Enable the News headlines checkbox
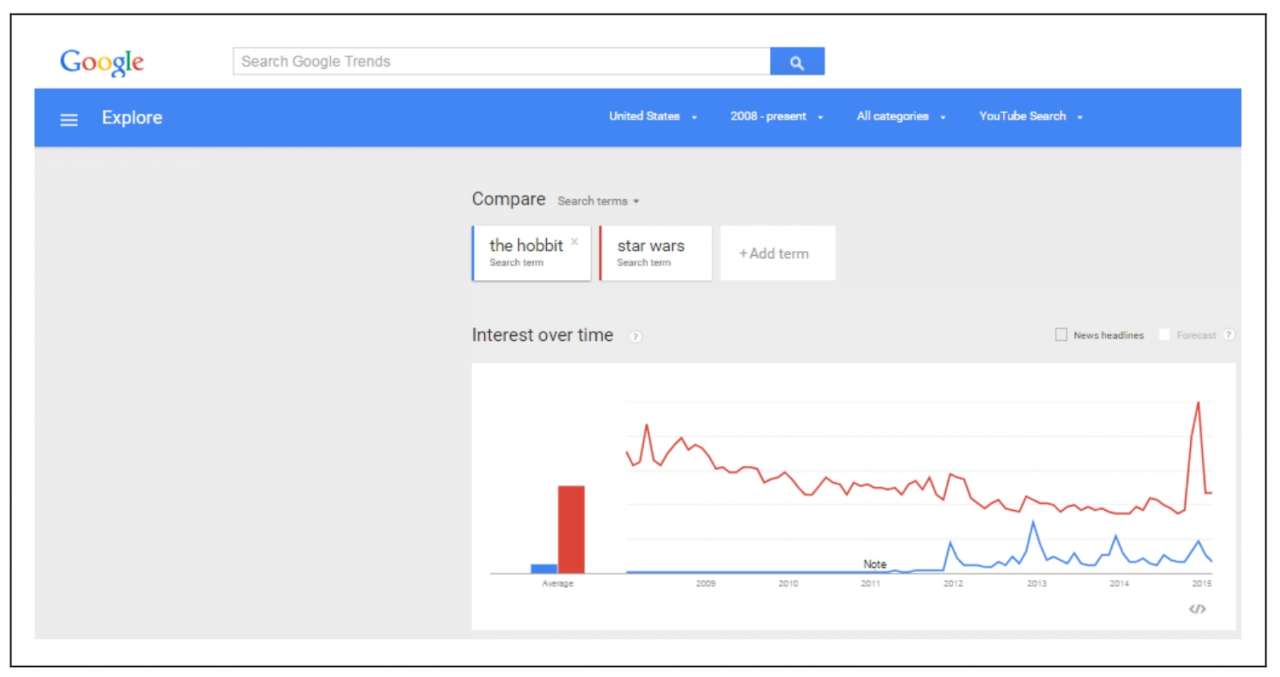This screenshot has height=677, width=1280. pyautogui.click(x=1061, y=335)
